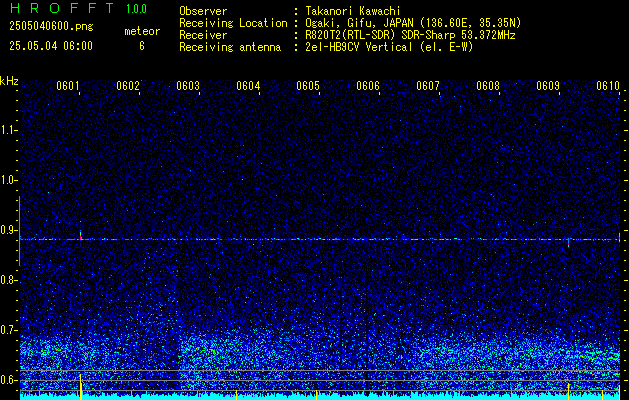The height and width of the screenshot is (400, 629).
Task: Click the 0601 time marker
Action: coord(67,86)
